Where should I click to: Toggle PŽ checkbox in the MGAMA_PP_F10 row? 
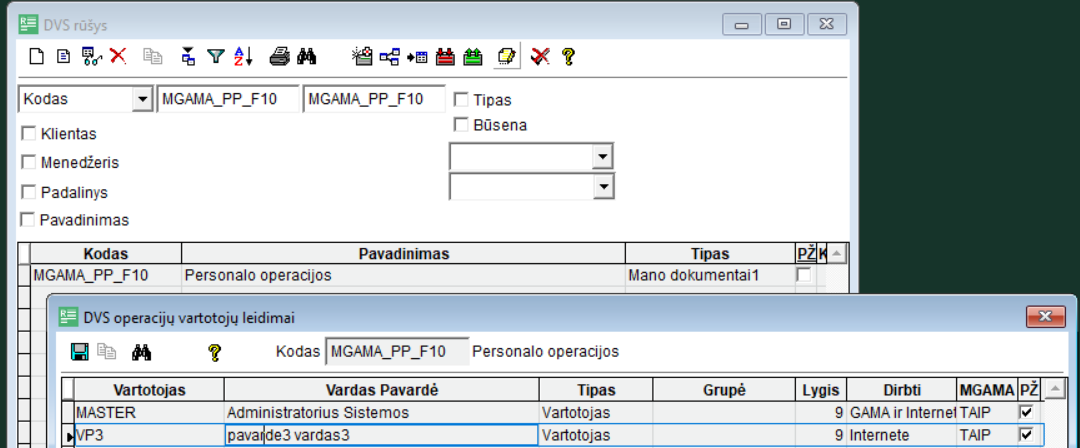(803, 274)
